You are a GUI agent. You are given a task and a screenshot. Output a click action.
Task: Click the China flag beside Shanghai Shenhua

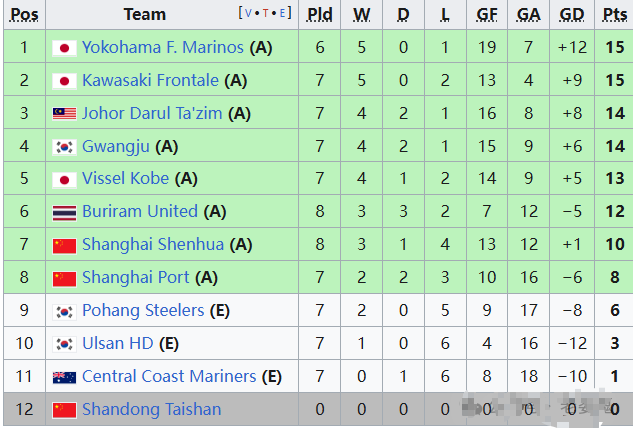pos(64,245)
